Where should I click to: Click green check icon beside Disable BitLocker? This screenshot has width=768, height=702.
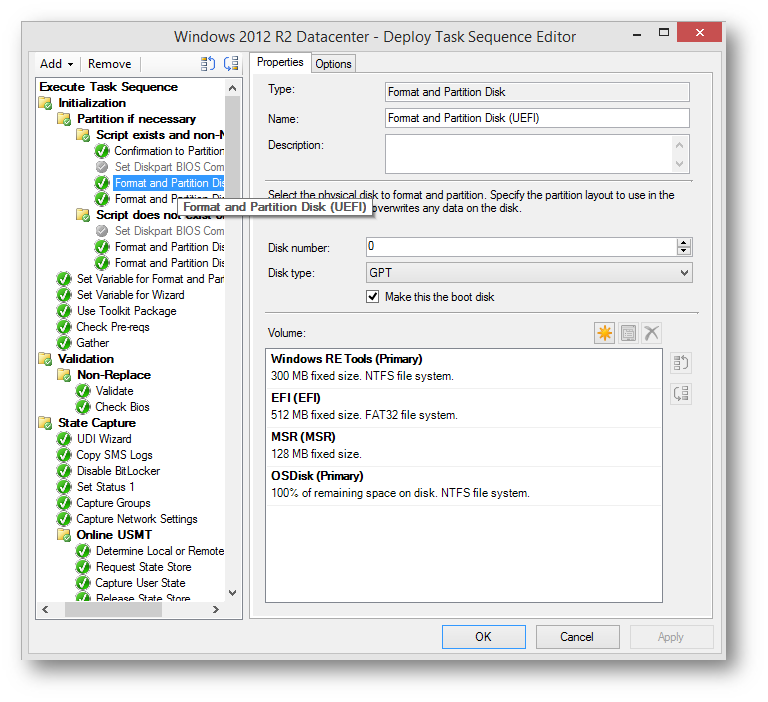(64, 471)
